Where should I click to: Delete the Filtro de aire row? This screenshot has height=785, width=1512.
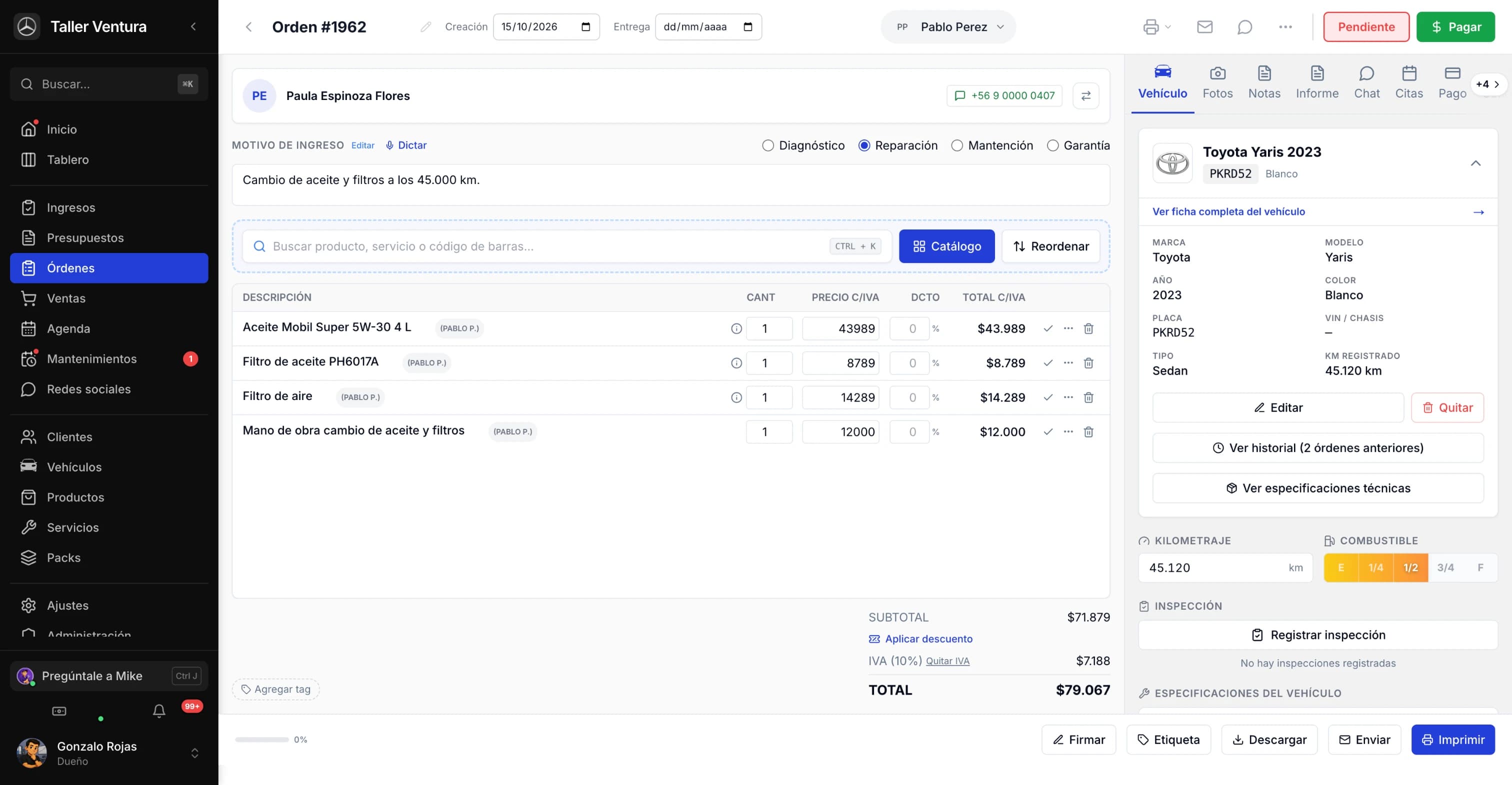[1088, 397]
